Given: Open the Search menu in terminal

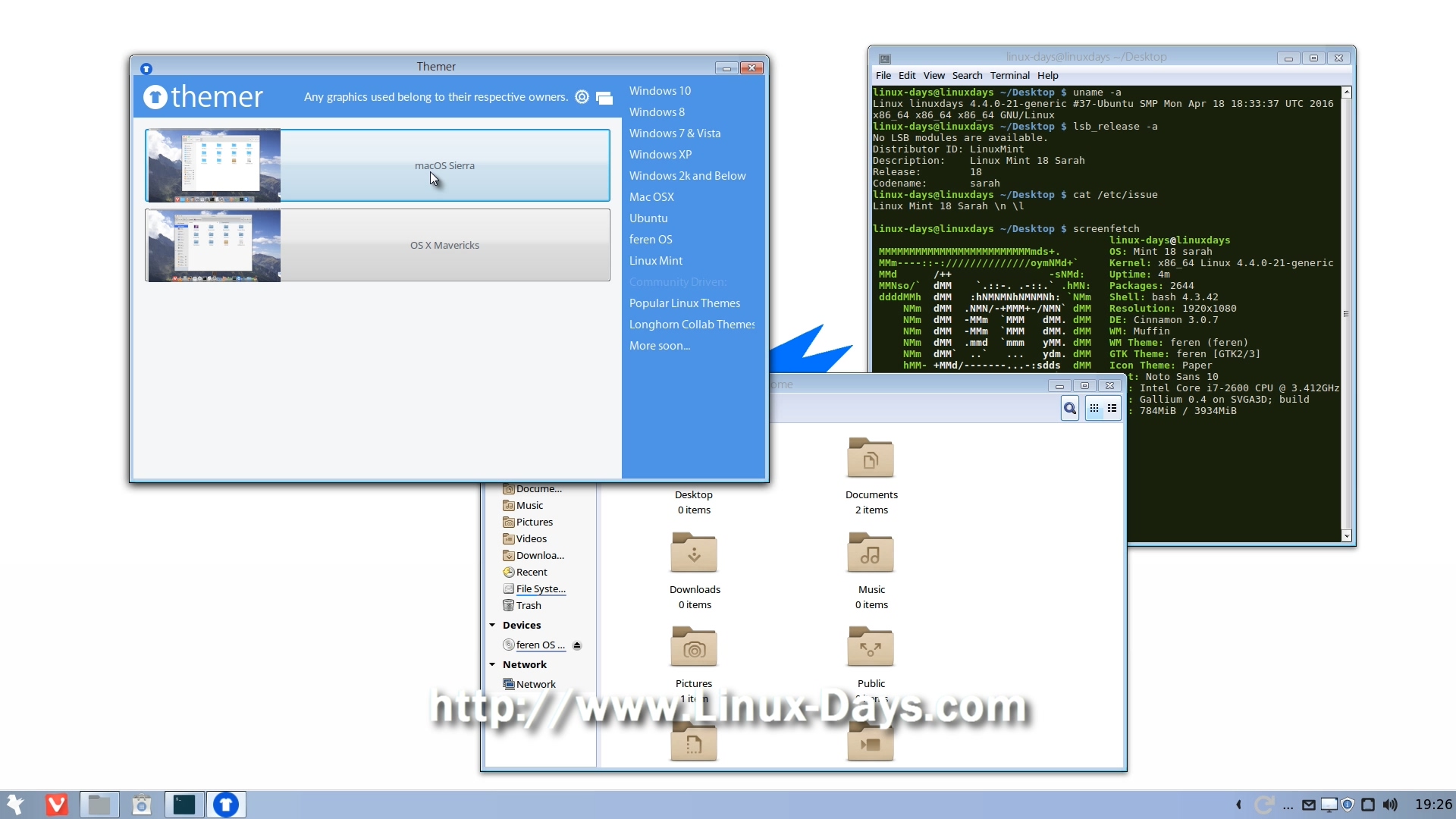Looking at the screenshot, I should [967, 75].
